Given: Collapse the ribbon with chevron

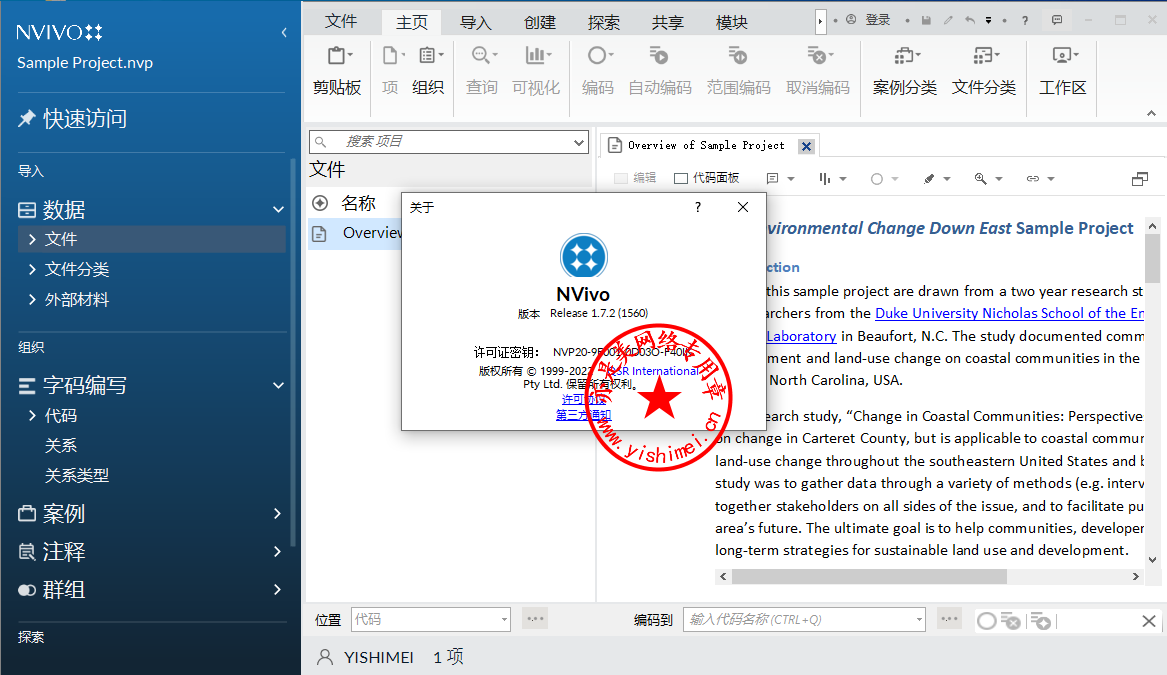Looking at the screenshot, I should (x=1151, y=113).
